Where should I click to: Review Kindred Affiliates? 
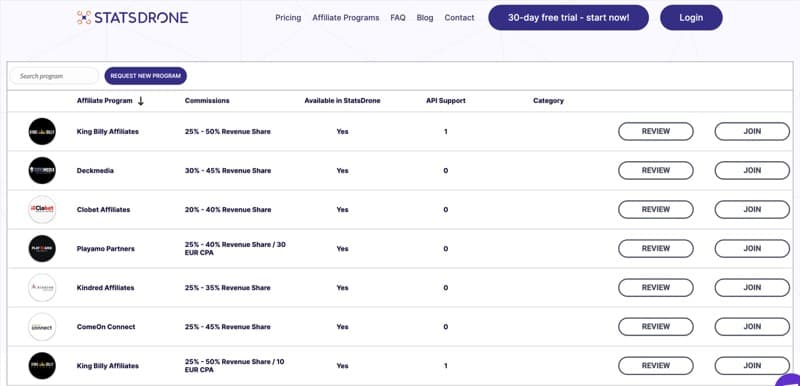pyautogui.click(x=656, y=288)
